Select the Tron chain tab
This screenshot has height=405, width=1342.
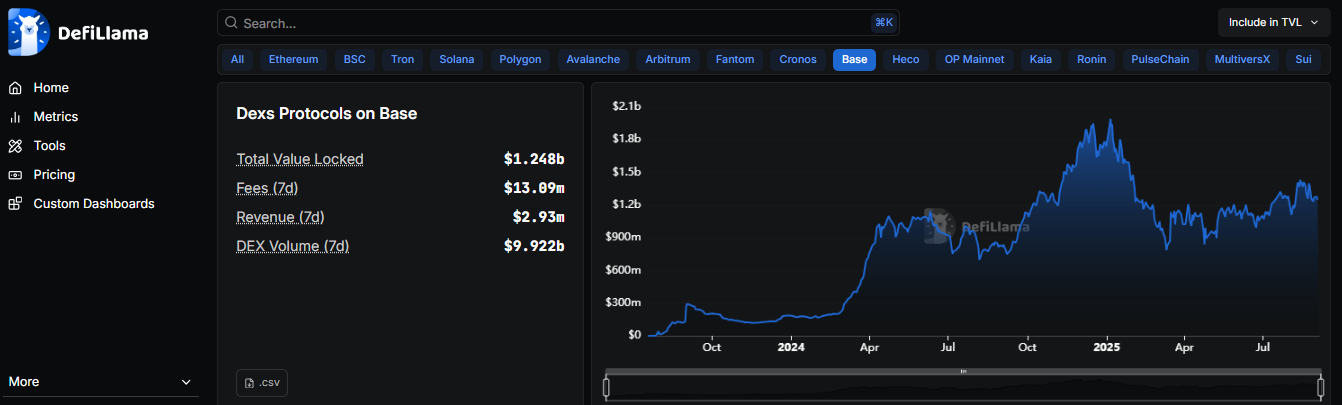403,60
